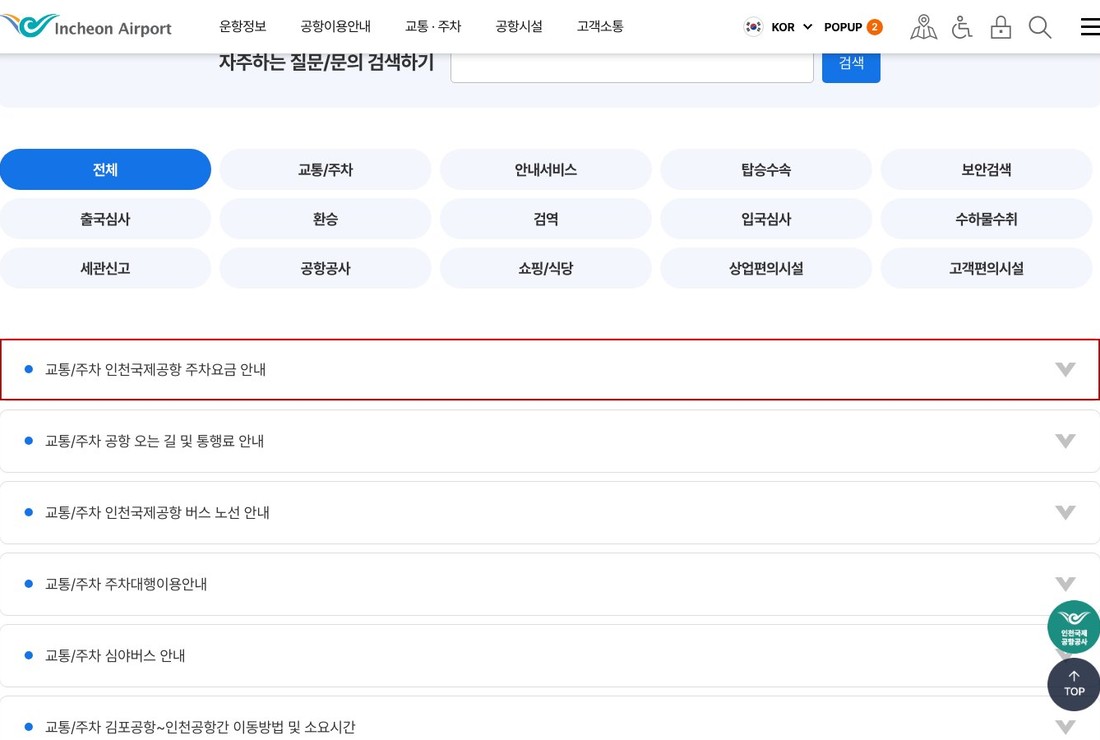Select the 출국심사 category tab
Viewport: 1100px width, 740px height.
[x=105, y=219]
